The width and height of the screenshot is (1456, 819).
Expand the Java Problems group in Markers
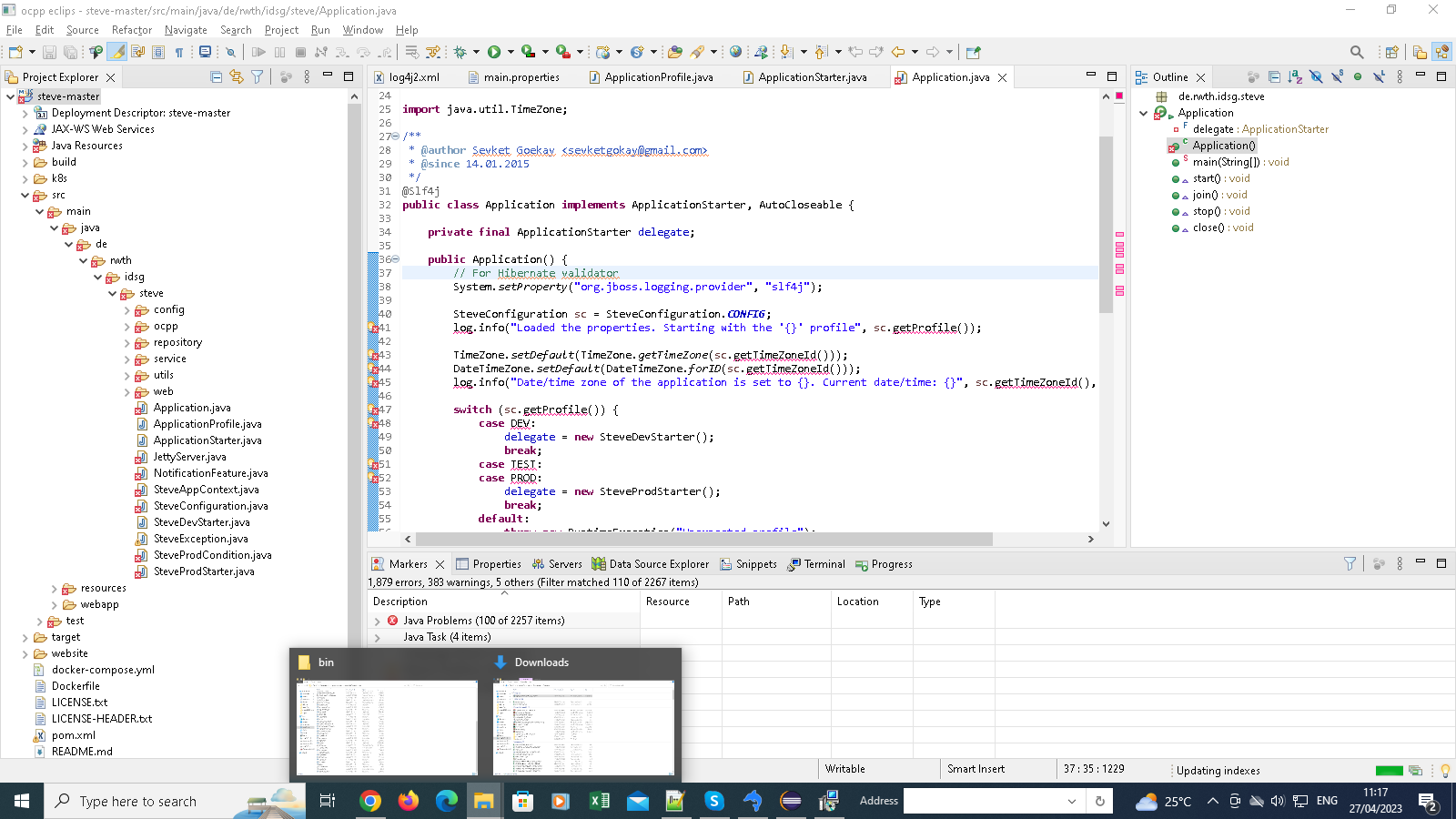click(x=379, y=621)
